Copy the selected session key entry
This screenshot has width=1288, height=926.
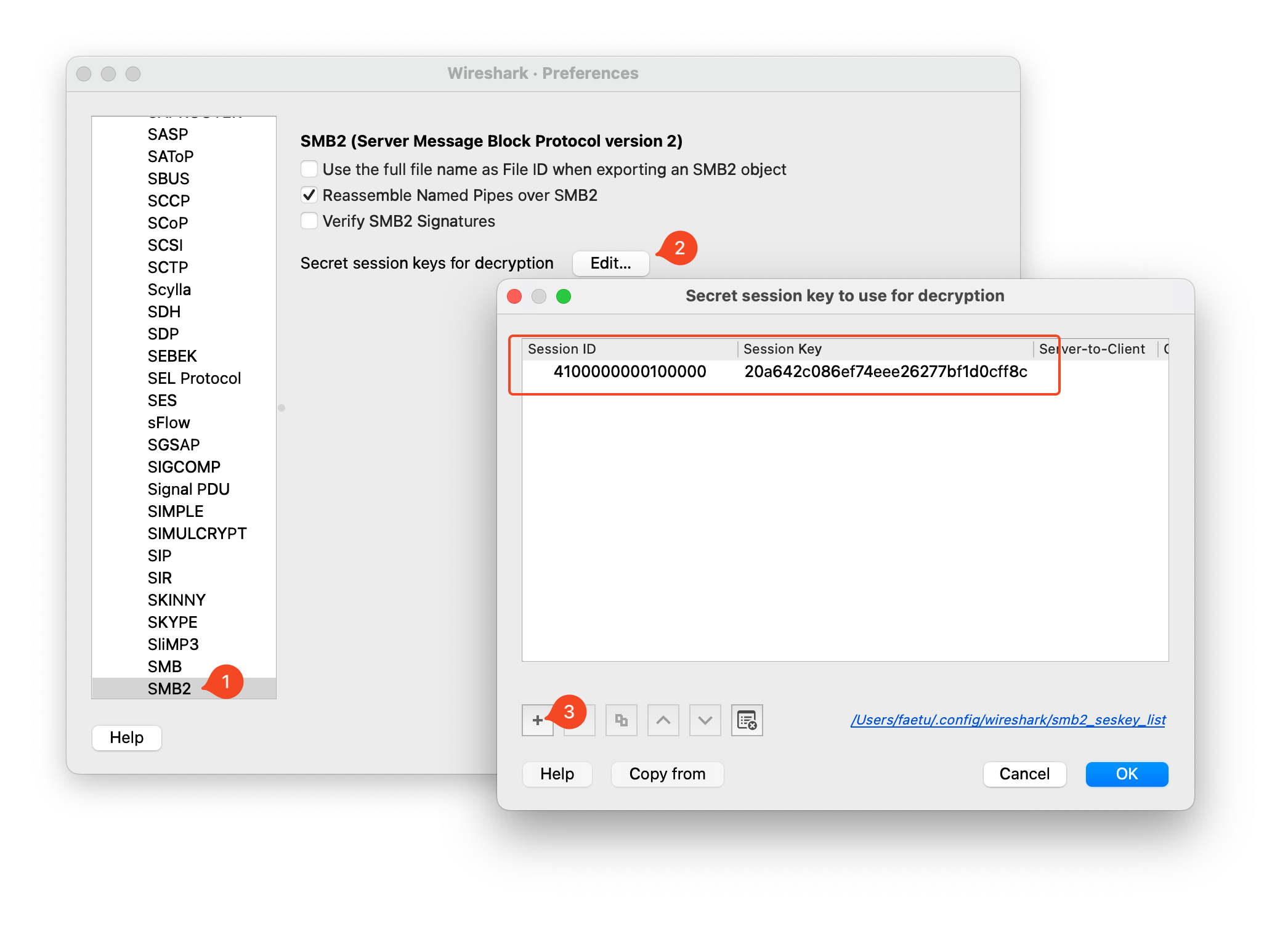[x=621, y=720]
